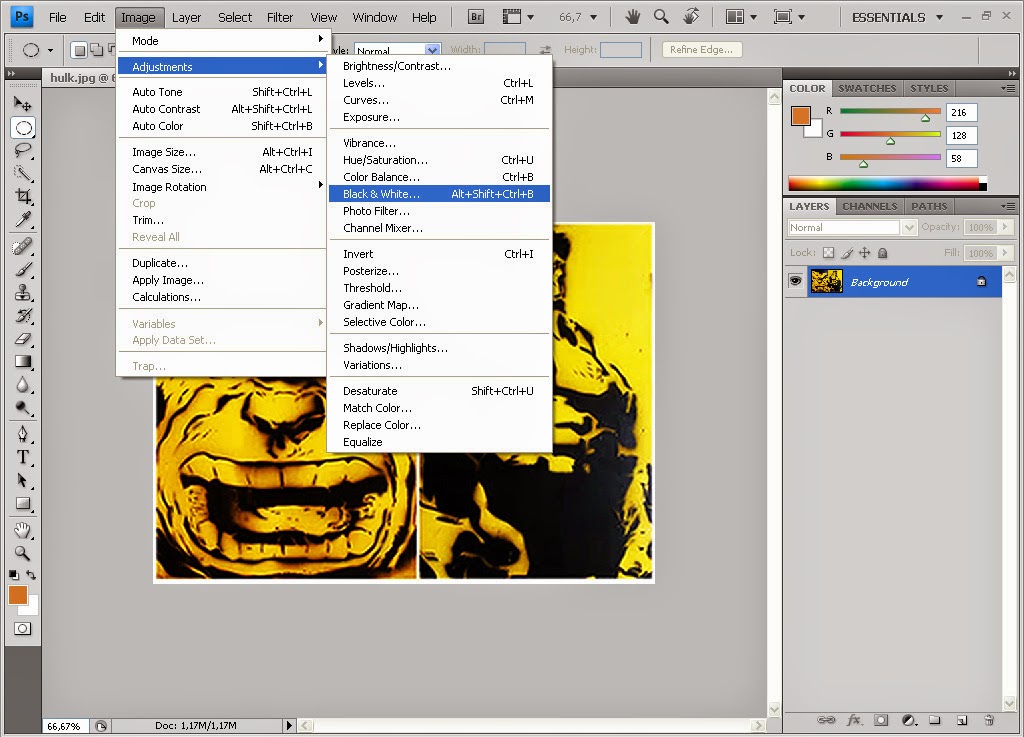Choose Desaturate from the submenu
Viewport: 1024px width, 737px height.
(x=438, y=391)
